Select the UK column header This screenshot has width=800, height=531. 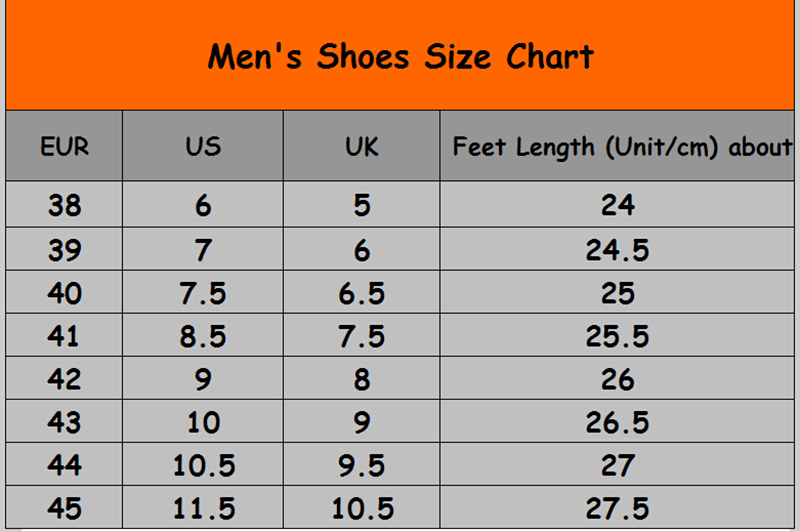[x=361, y=146]
